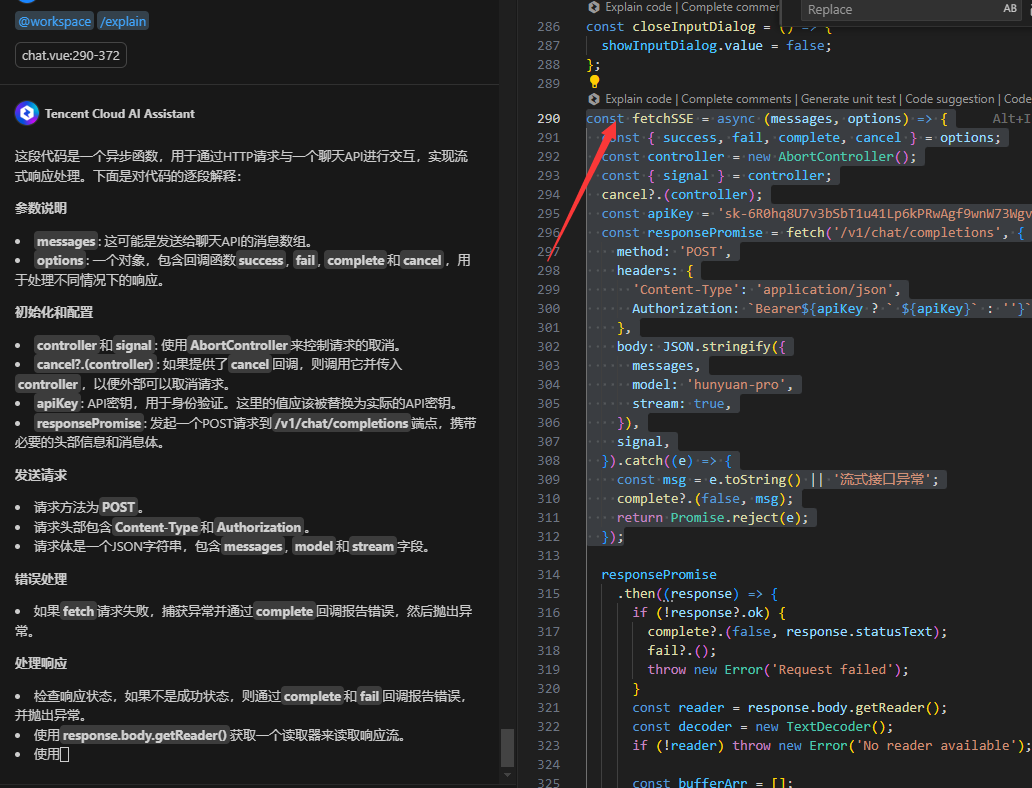Click the code lens hexagon icon above closeInputDialog
This screenshot has width=1032, height=788.
coord(594,7)
